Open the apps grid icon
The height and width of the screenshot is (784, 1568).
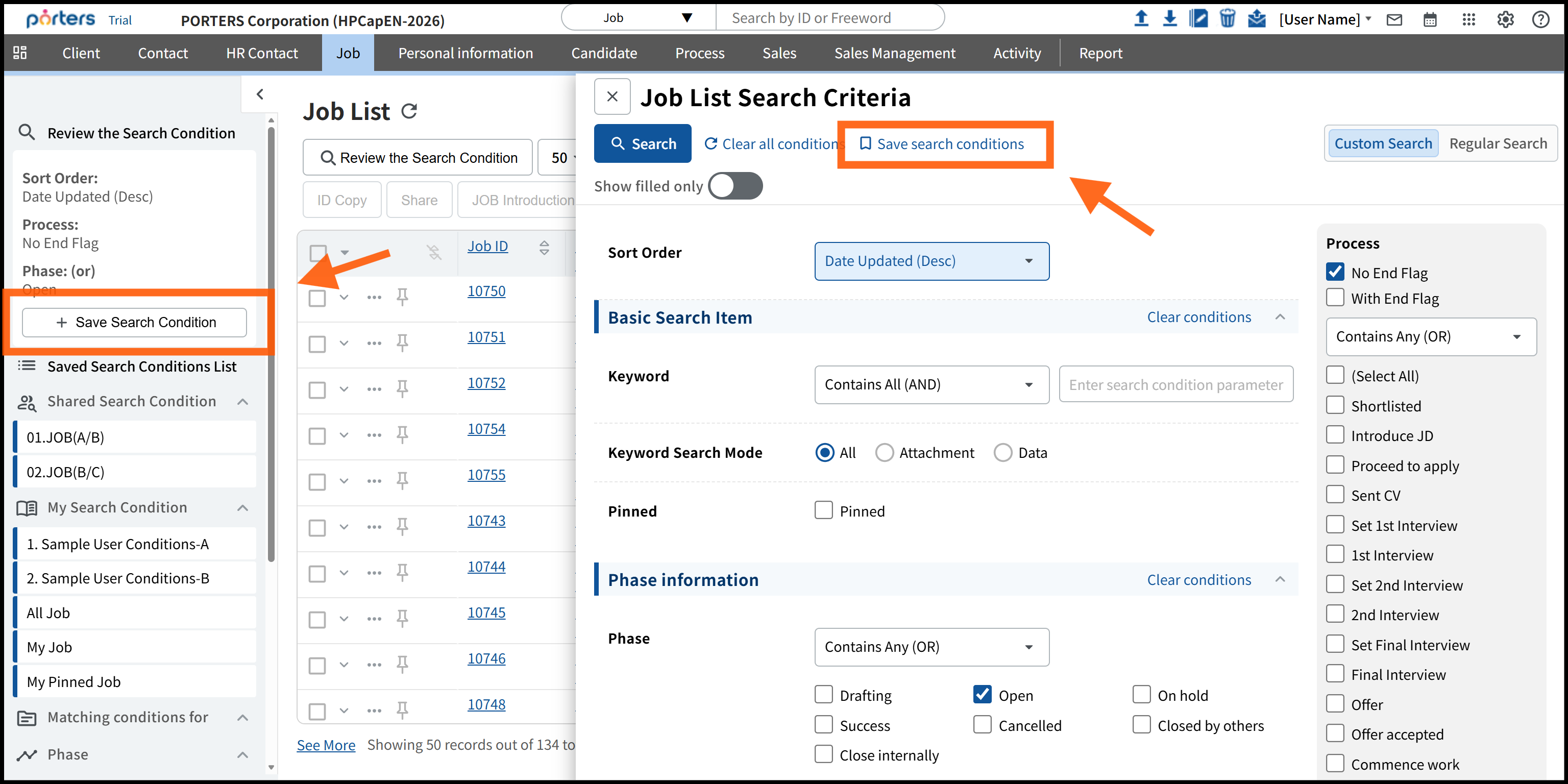1468,20
